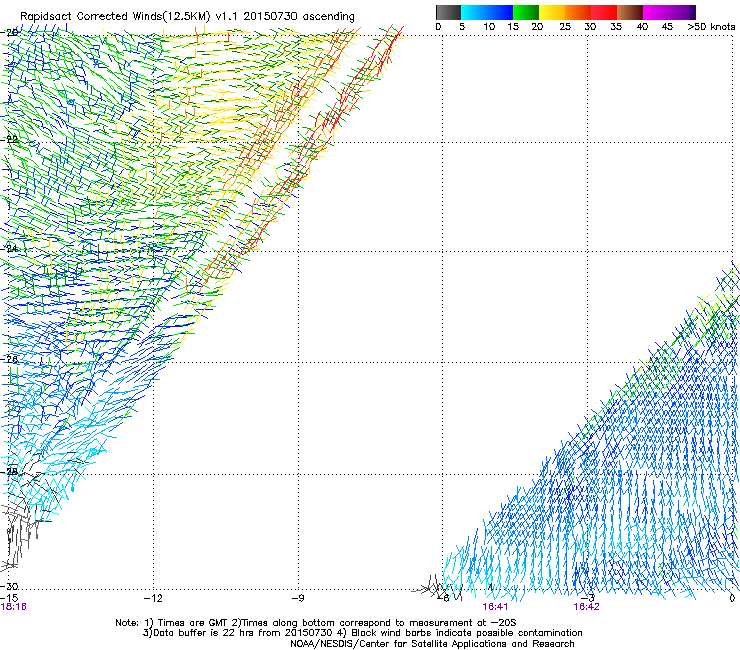This screenshot has width=740, height=650.
Task: Click the -15 longitude axis label
Action: [9, 599]
